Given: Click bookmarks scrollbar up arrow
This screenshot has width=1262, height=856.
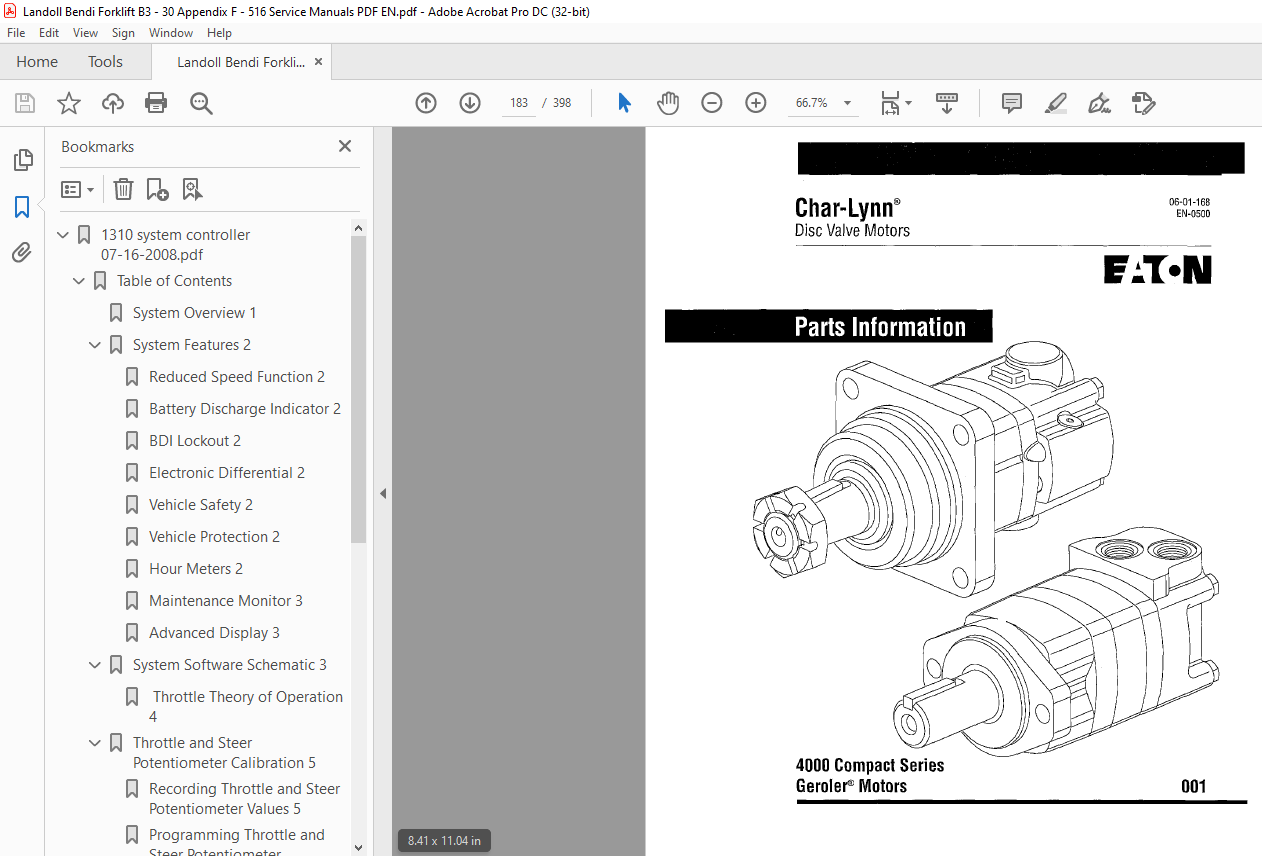Looking at the screenshot, I should (359, 228).
